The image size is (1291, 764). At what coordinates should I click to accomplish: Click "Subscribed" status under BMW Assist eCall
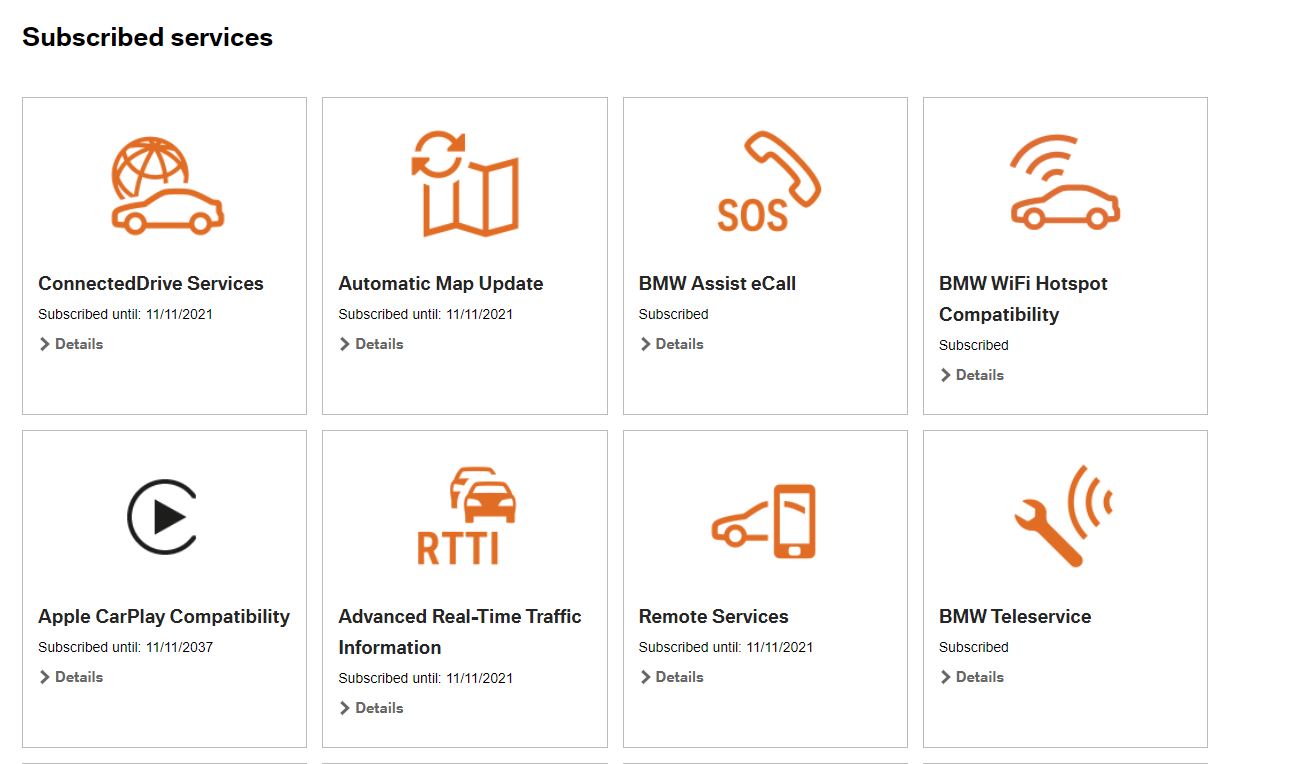(x=673, y=314)
